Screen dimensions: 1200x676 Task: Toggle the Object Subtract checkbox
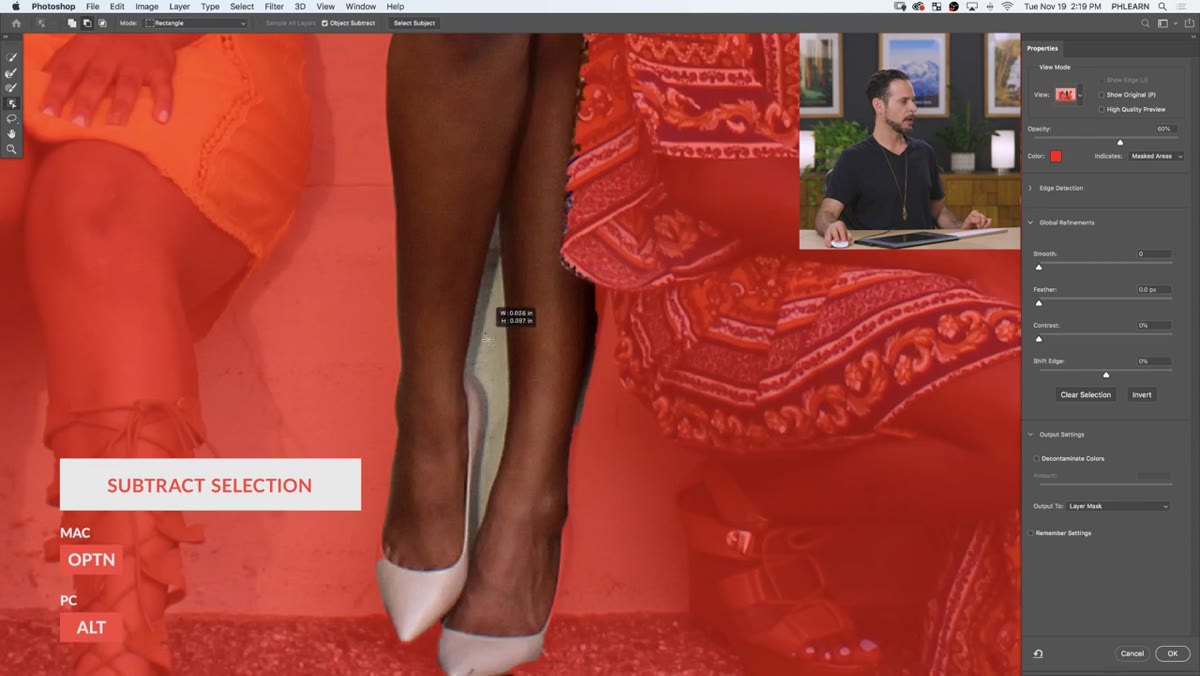click(x=324, y=23)
